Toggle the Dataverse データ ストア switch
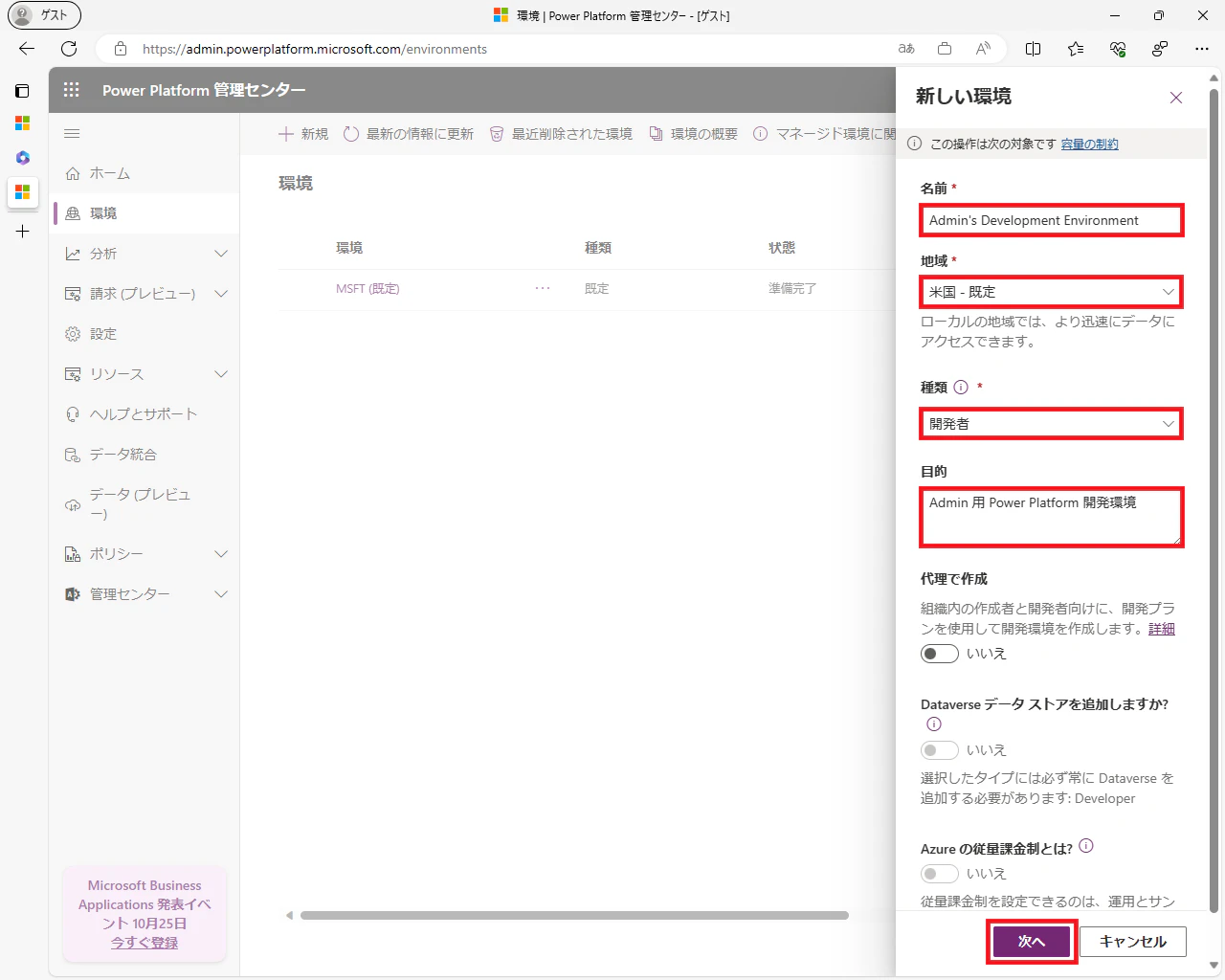Viewport: 1225px width, 980px height. 940,750
